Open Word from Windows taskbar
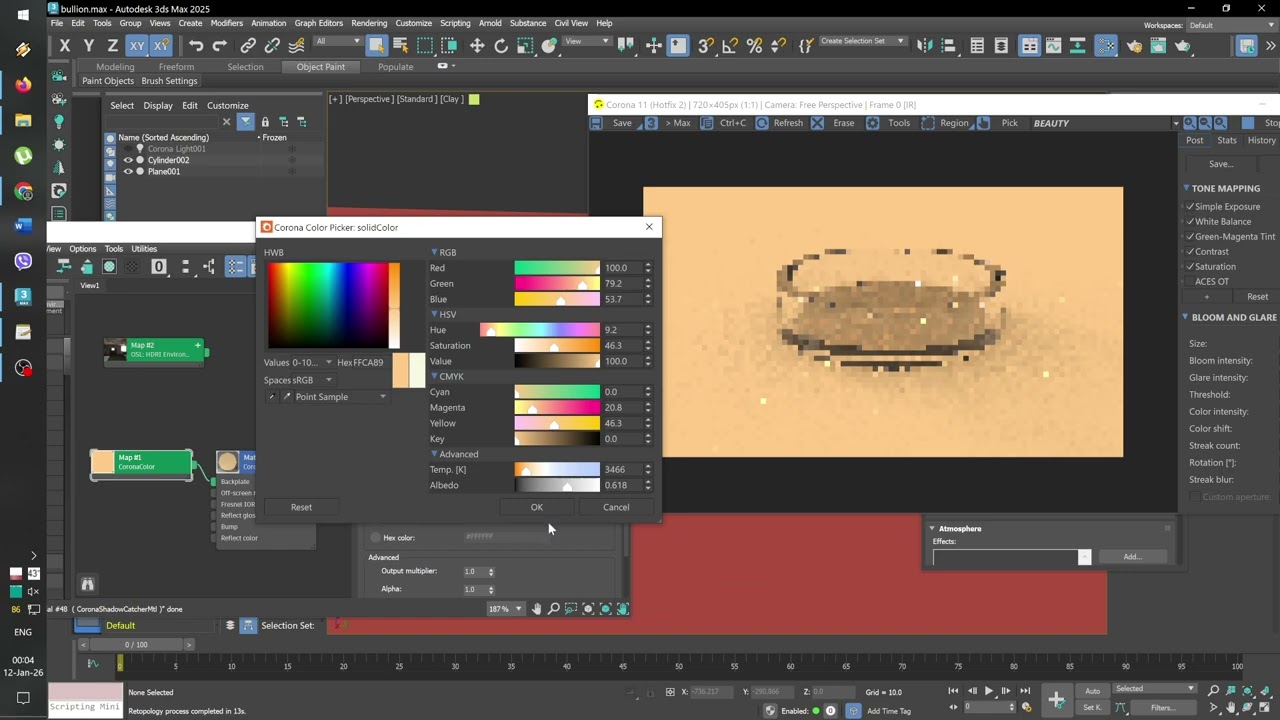1280x720 pixels. [x=23, y=226]
